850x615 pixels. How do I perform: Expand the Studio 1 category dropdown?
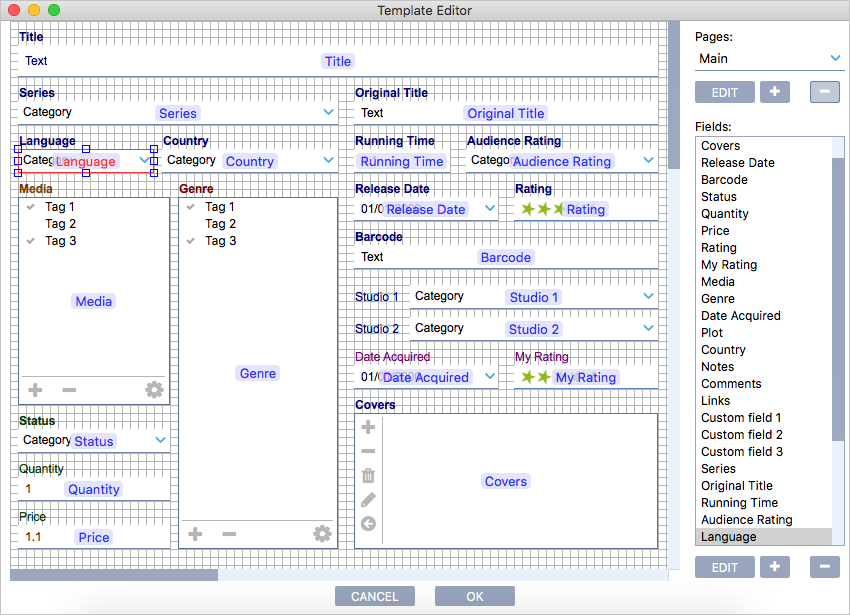tap(648, 296)
